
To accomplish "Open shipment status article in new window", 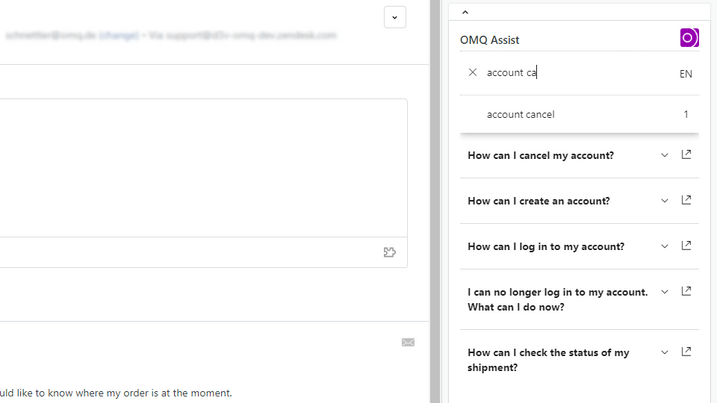I will (686, 351).
